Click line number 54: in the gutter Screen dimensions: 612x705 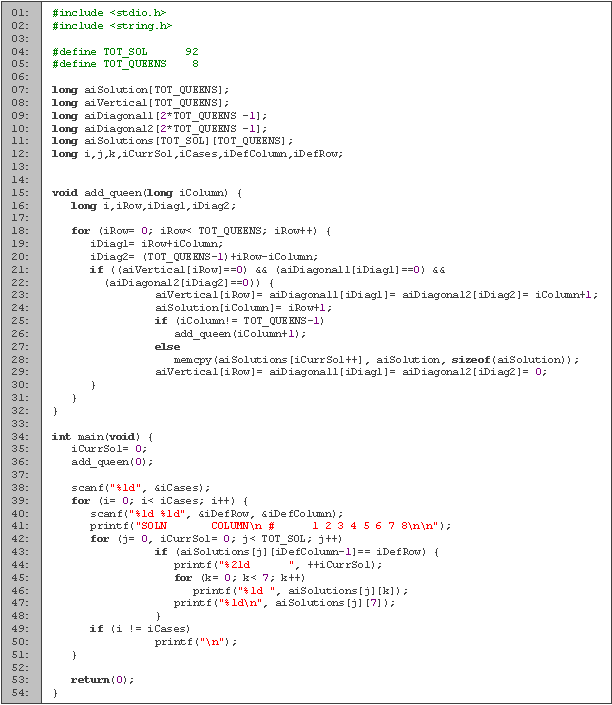pyautogui.click(x=20, y=692)
